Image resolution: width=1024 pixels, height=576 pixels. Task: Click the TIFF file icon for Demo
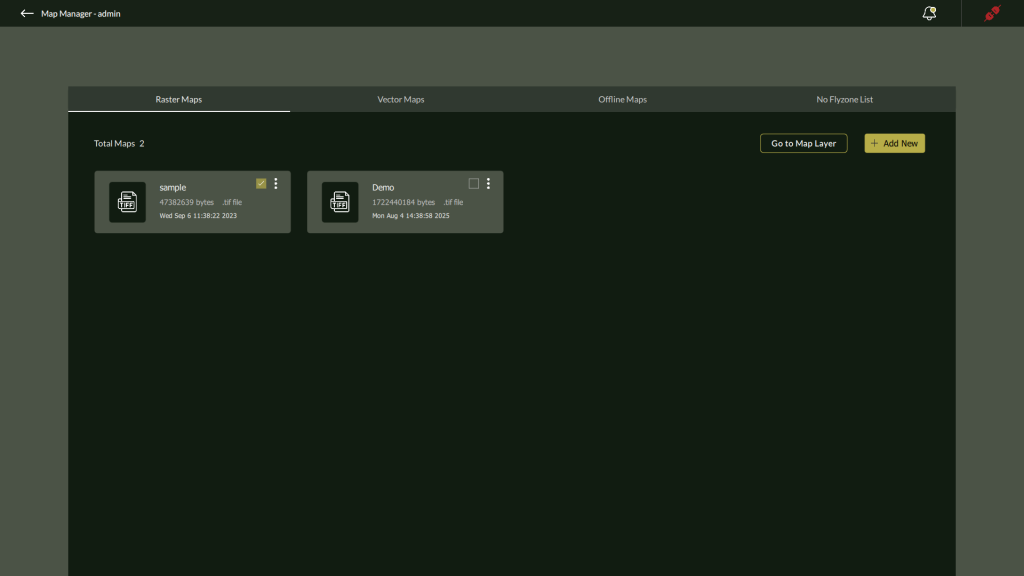[340, 202]
